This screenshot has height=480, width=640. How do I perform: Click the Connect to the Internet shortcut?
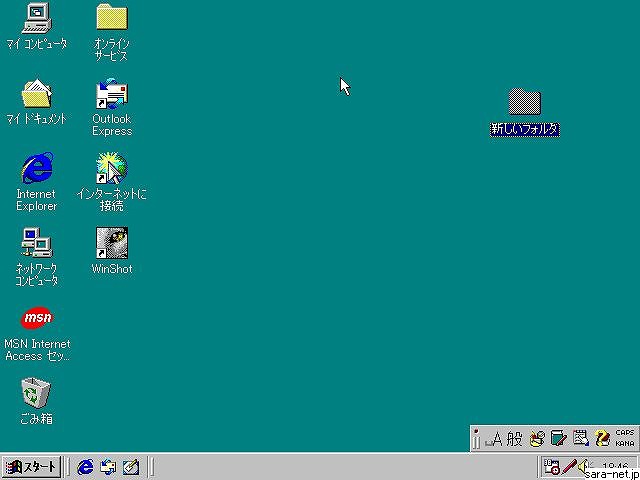[x=111, y=168]
